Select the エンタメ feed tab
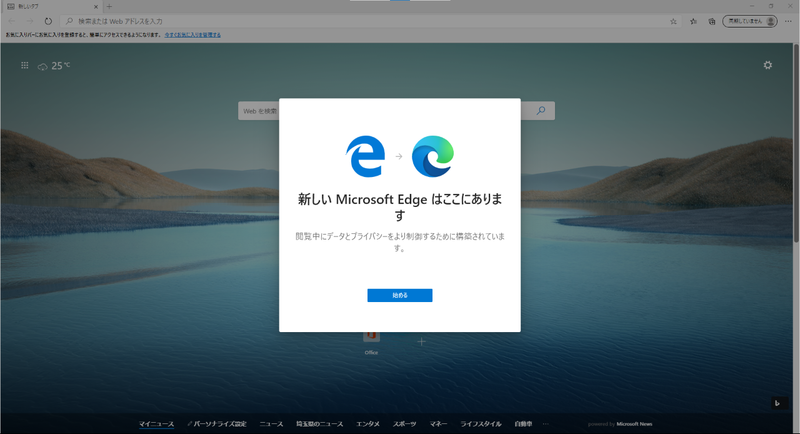Image resolution: width=800 pixels, height=434 pixels. (x=368, y=424)
